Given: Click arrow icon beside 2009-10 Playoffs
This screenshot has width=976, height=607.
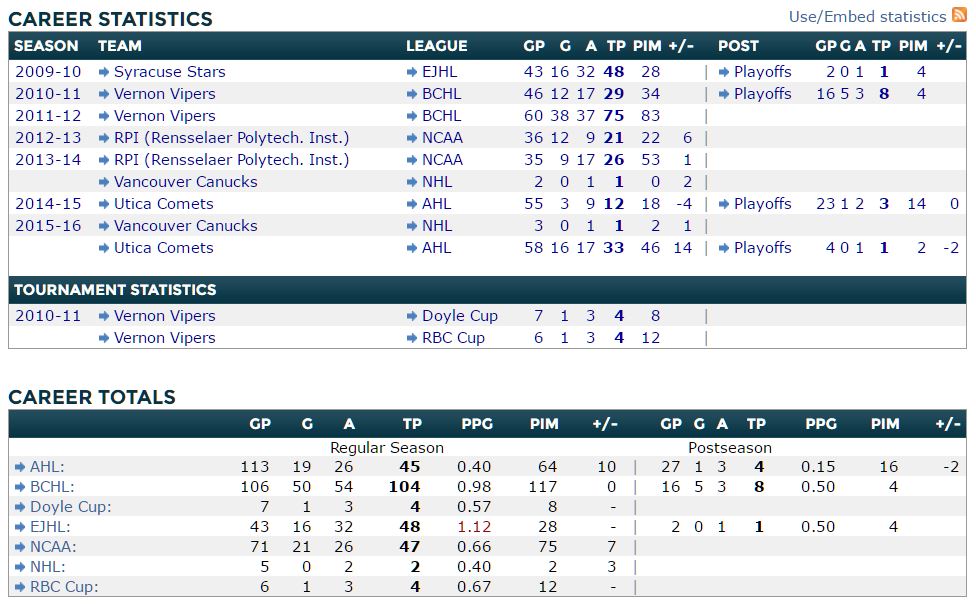Looking at the screenshot, I should click(724, 72).
